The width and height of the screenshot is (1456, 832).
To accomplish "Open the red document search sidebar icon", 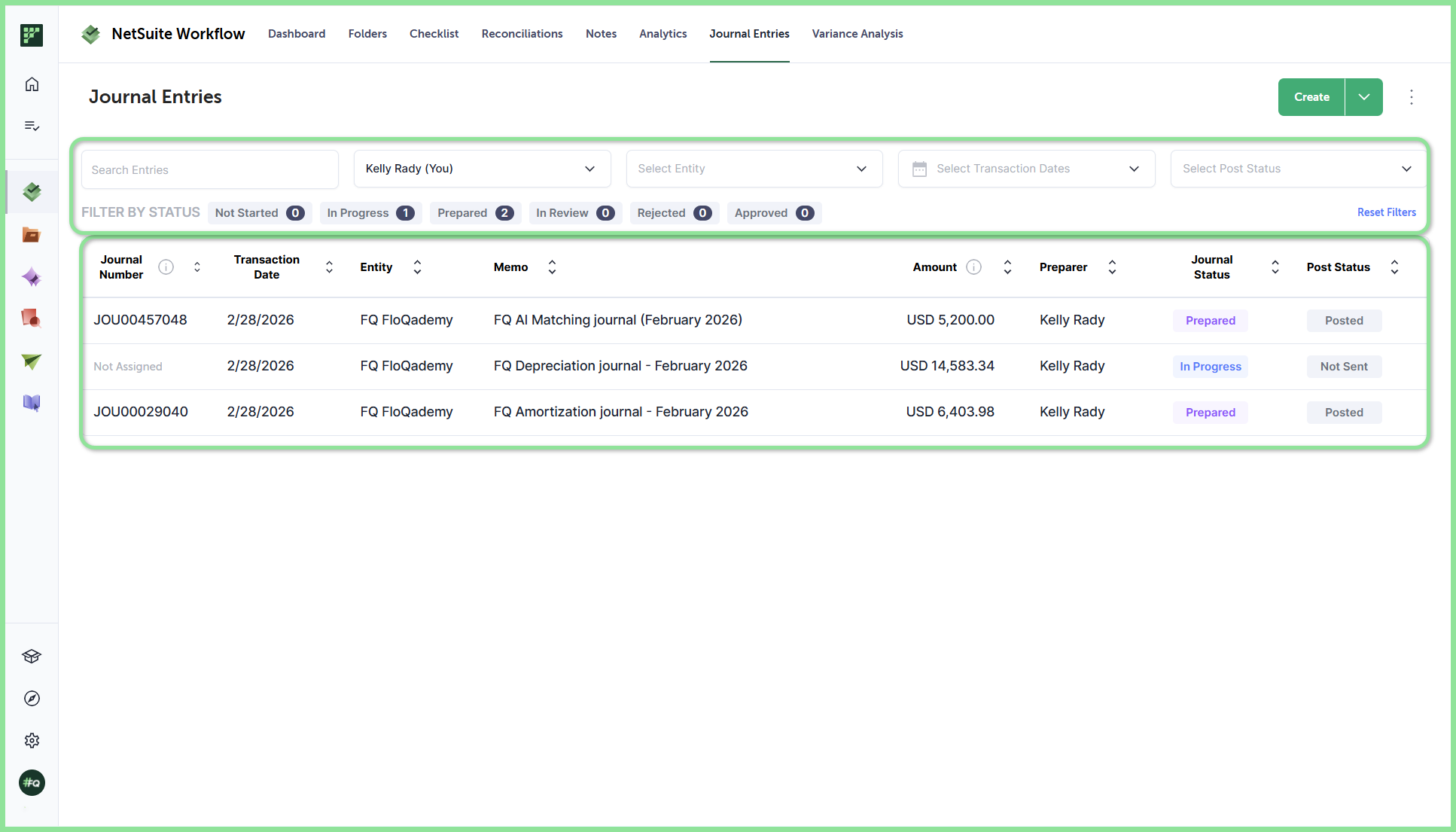I will coord(32,318).
